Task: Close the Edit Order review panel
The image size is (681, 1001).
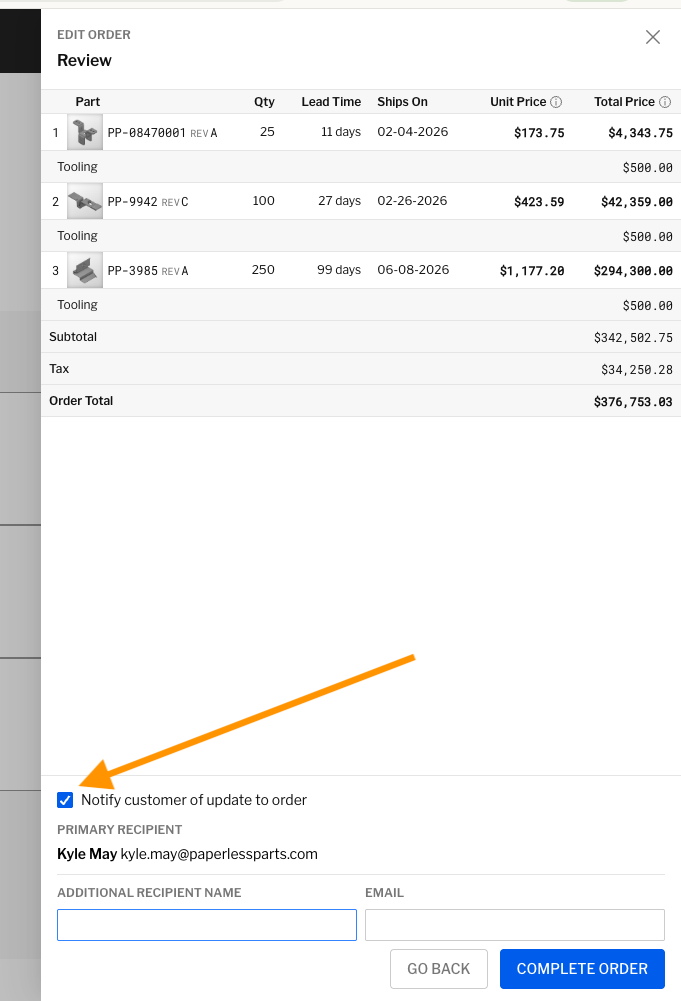Action: (652, 37)
